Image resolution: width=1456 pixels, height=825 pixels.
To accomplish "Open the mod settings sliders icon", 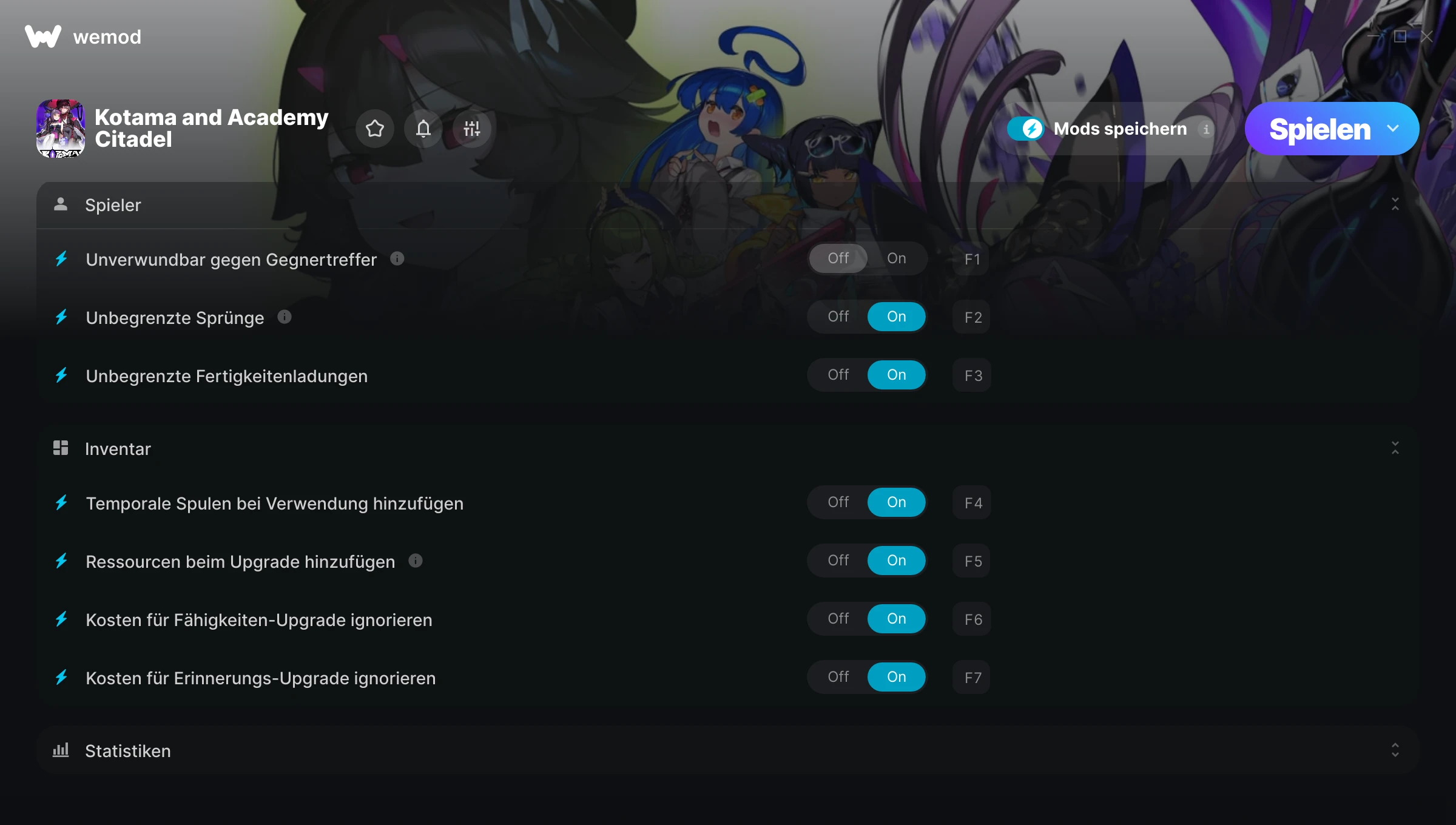I will point(472,129).
